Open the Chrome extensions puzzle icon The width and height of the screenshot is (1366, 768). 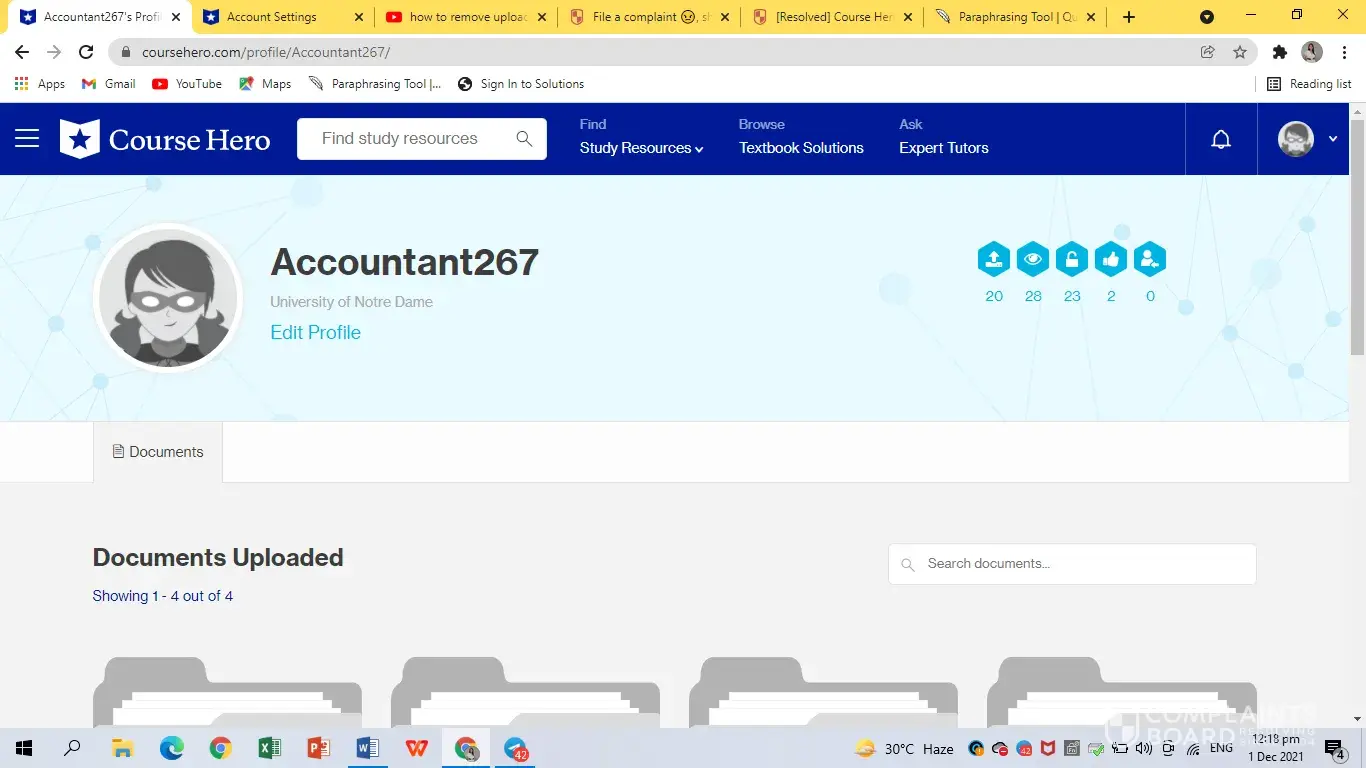pyautogui.click(x=1279, y=52)
